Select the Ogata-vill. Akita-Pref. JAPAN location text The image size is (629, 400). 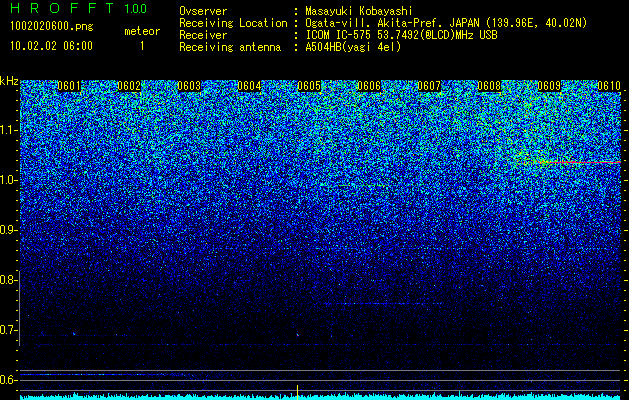446,23
